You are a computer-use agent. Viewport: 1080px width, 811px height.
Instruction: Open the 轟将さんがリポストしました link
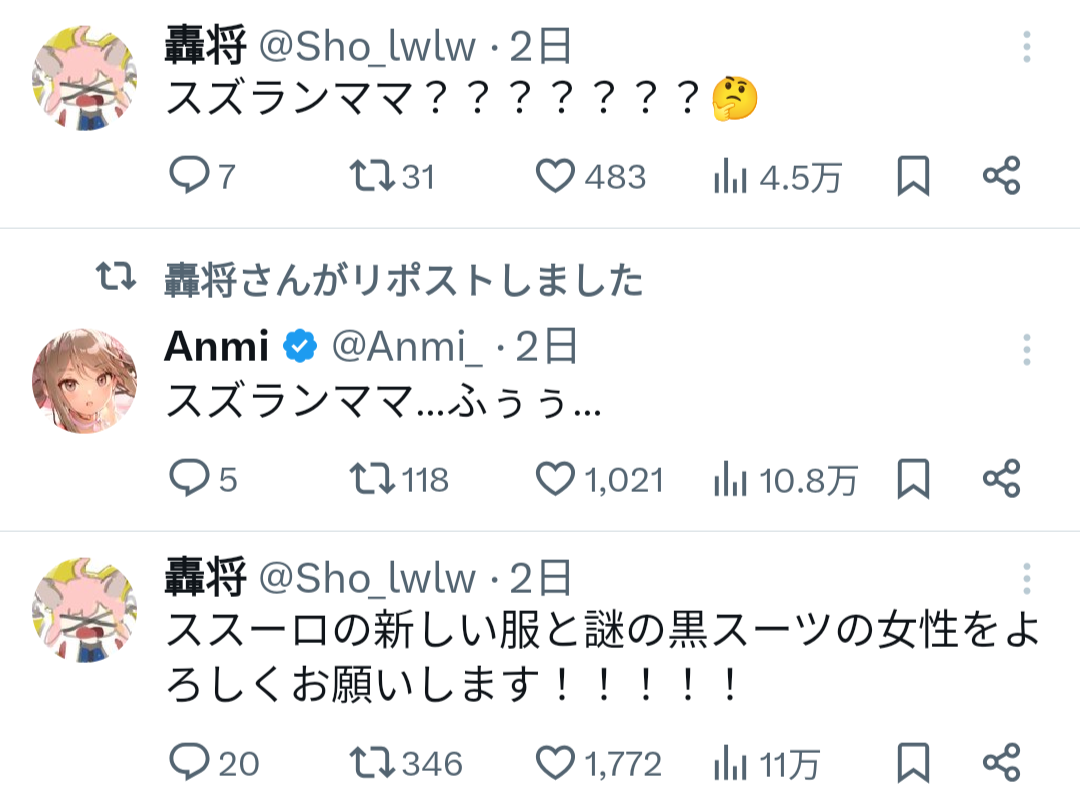point(403,281)
